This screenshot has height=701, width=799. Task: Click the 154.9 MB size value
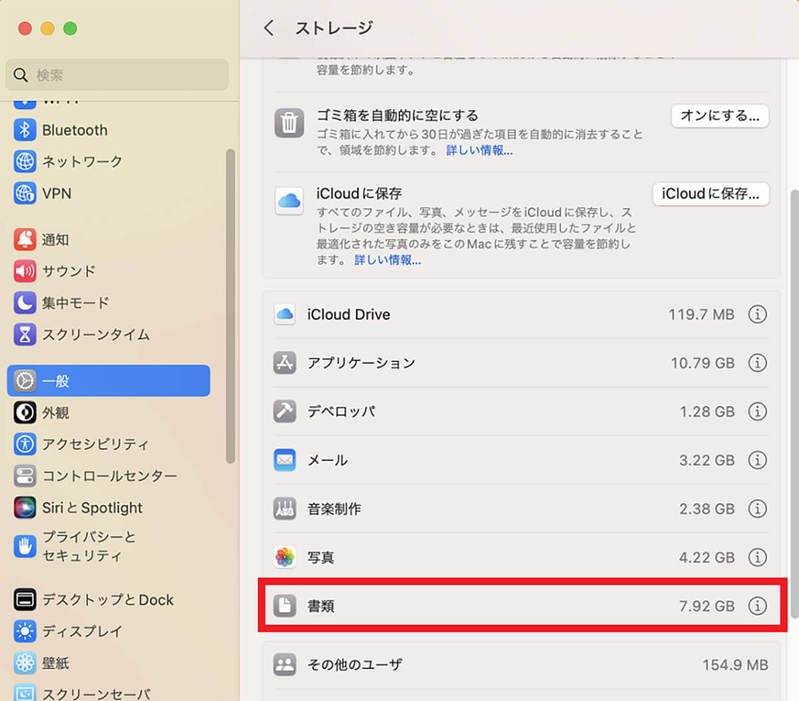(735, 664)
